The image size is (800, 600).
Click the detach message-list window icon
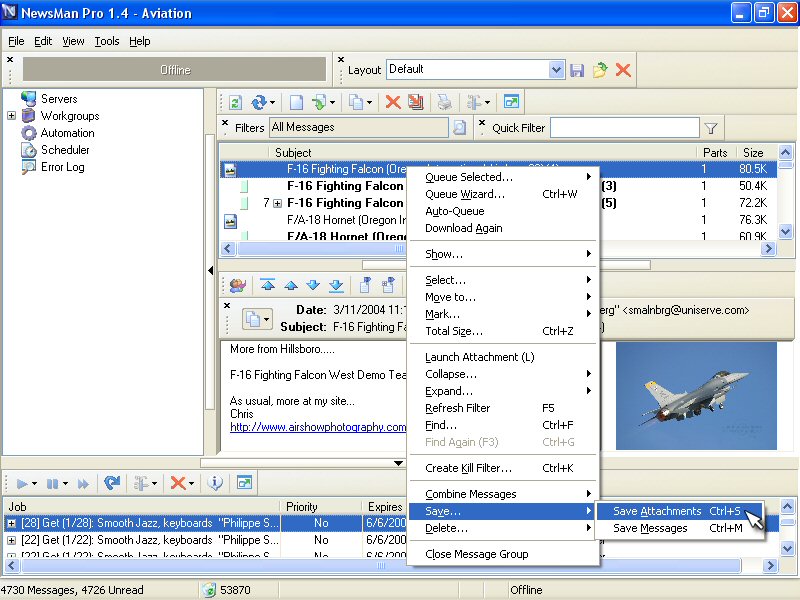tap(511, 102)
